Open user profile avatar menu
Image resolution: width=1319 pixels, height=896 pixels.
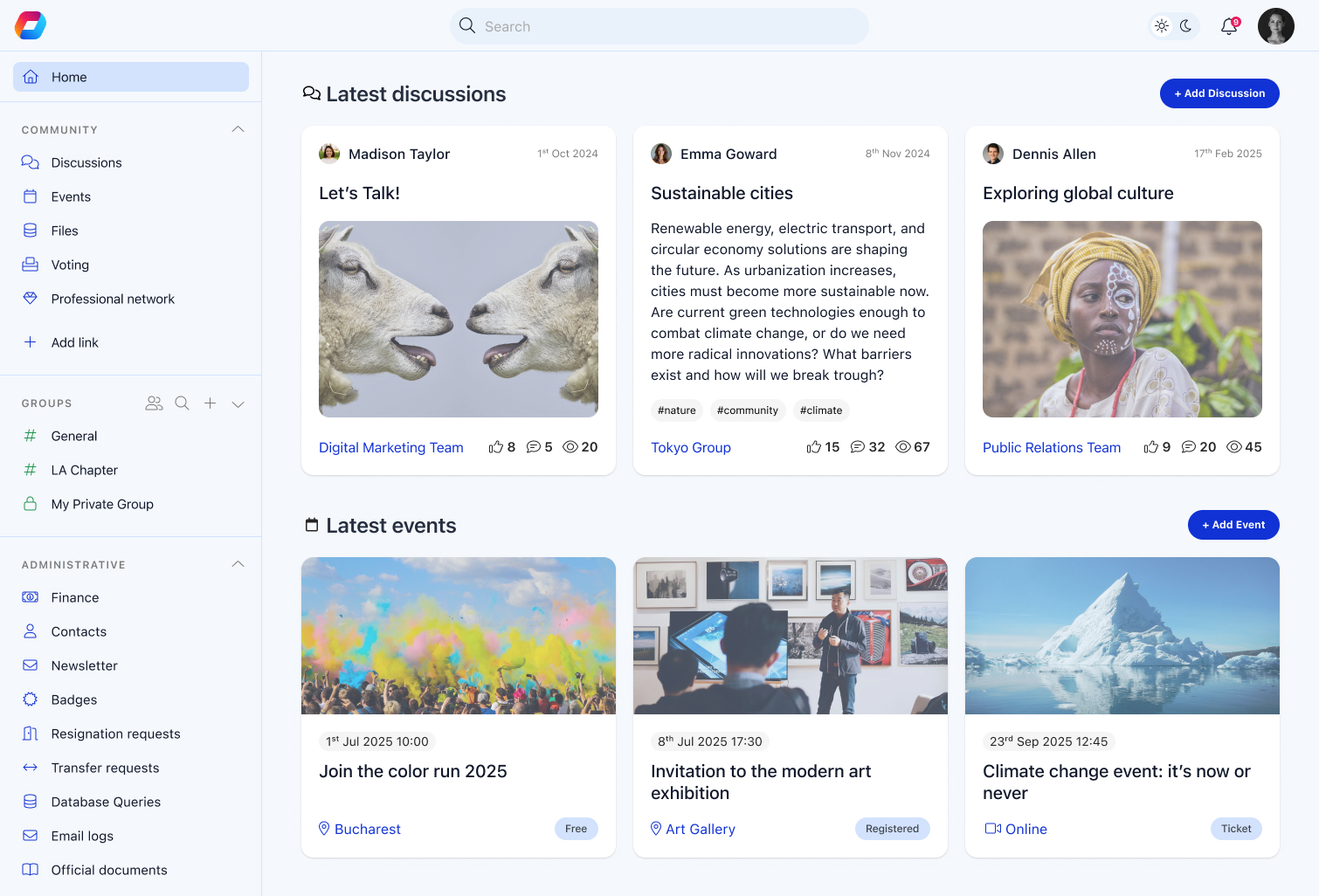1276,26
